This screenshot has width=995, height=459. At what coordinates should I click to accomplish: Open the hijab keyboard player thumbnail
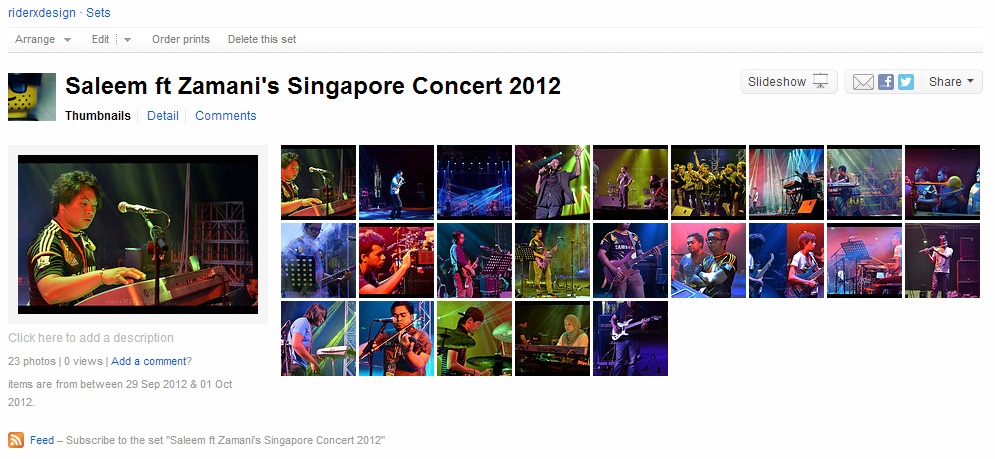coord(552,338)
